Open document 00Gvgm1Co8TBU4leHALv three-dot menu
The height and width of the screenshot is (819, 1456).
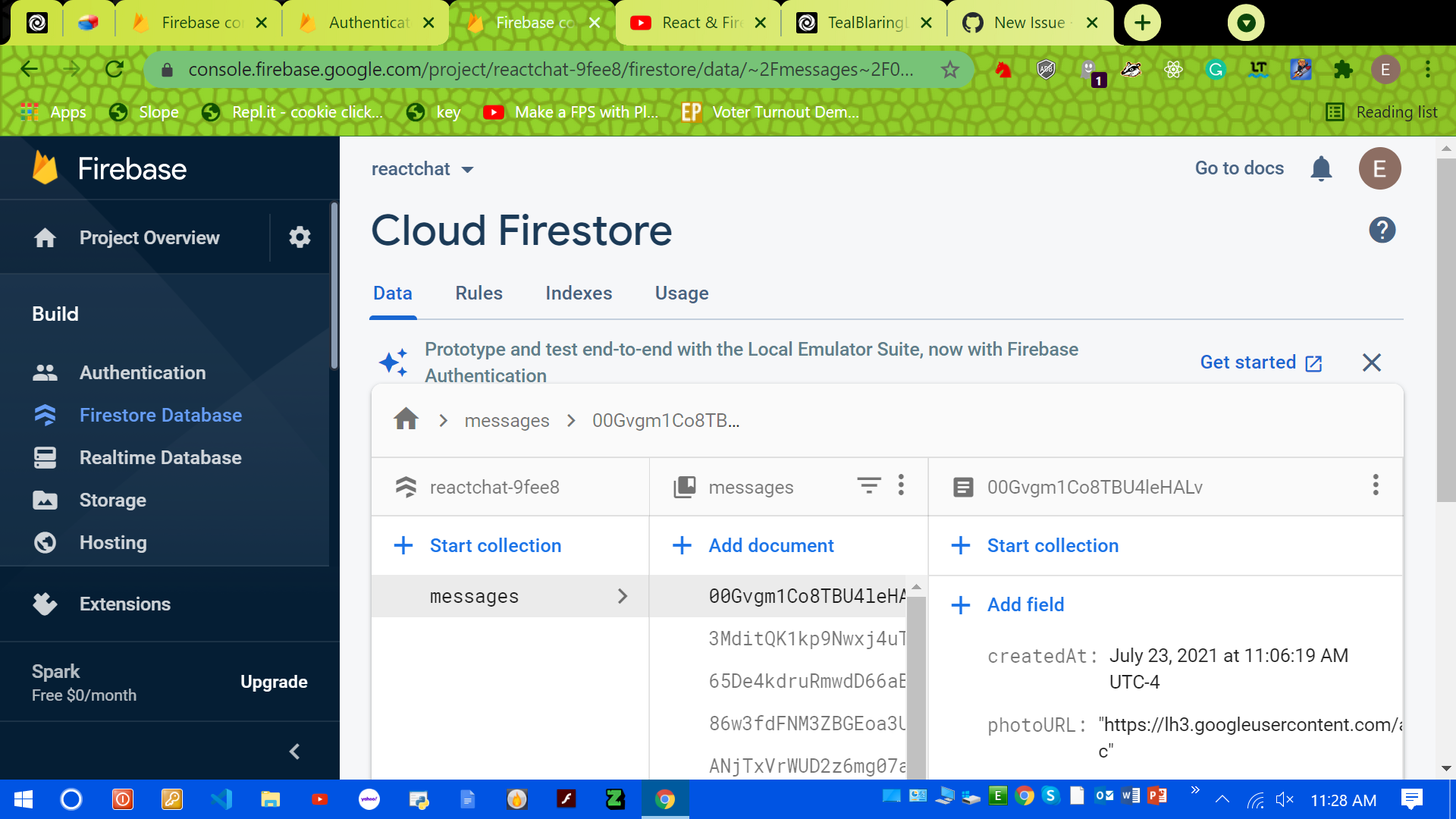click(1375, 485)
